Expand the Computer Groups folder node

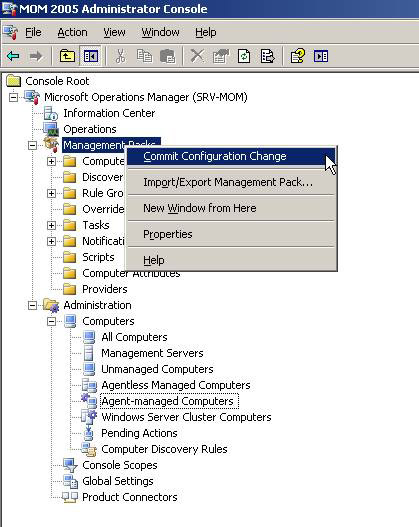click(51, 161)
